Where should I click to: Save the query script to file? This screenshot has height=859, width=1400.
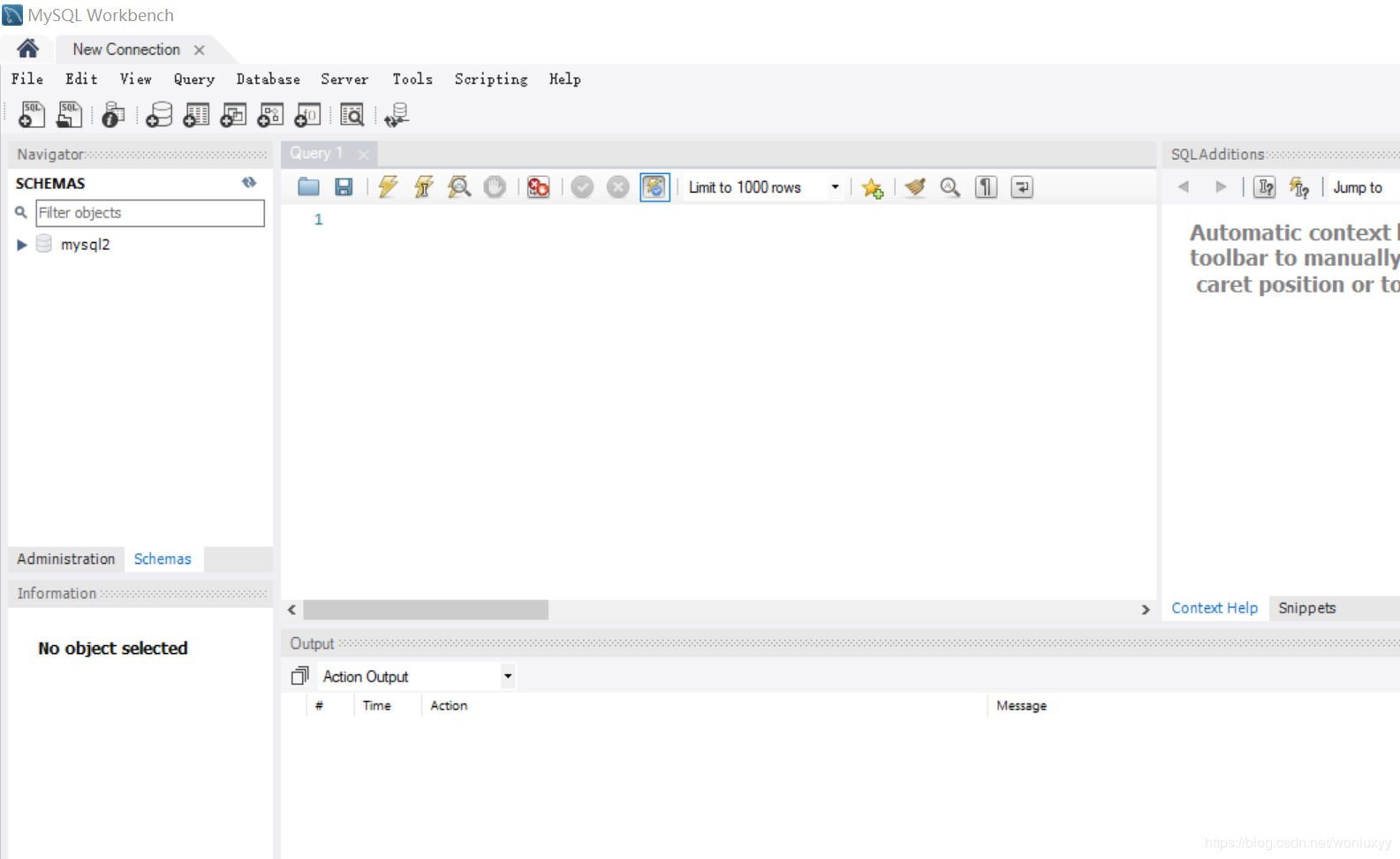[x=344, y=186]
